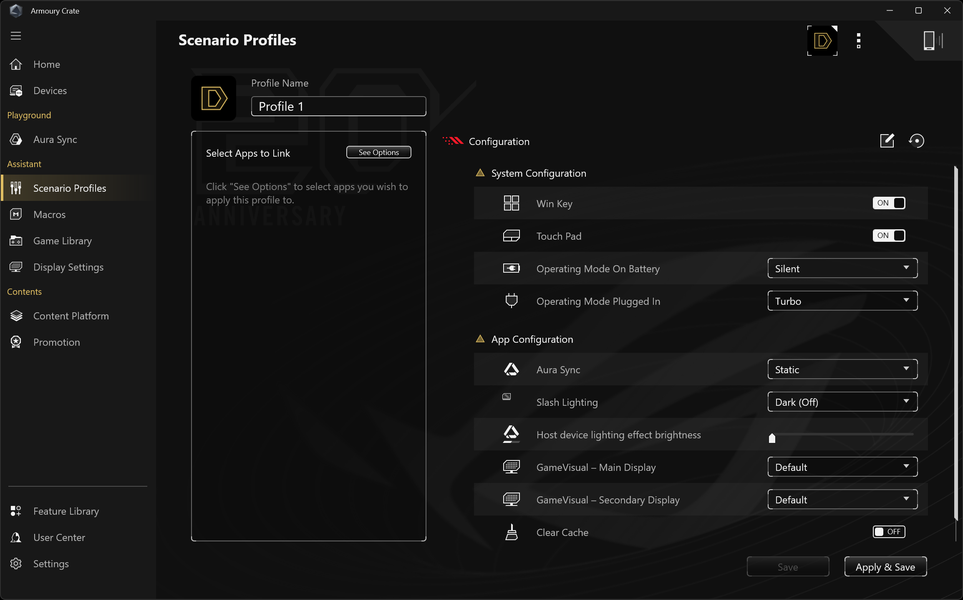Click the Content Platform layers icon
The height and width of the screenshot is (600, 963).
tap(16, 316)
